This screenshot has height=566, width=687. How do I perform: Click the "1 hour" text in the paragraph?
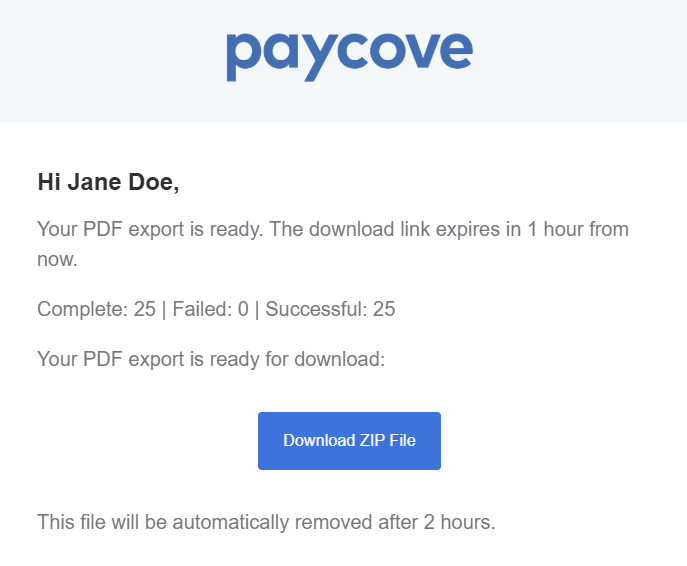click(555, 229)
